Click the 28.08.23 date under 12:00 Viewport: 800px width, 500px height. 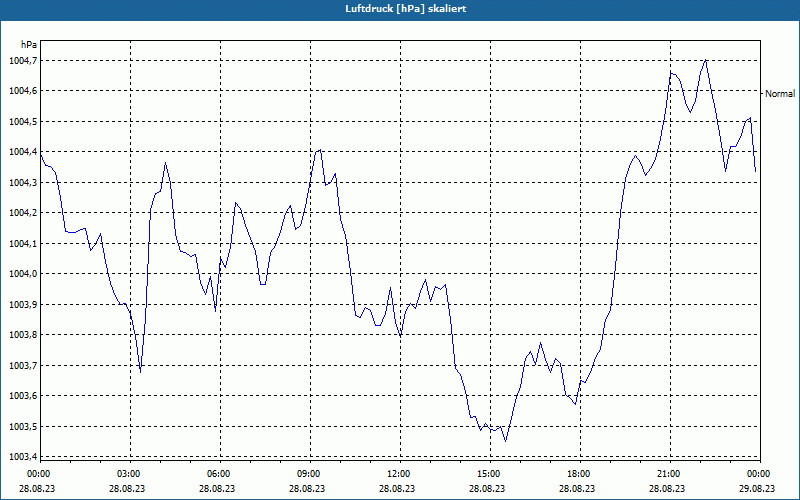click(x=397, y=488)
